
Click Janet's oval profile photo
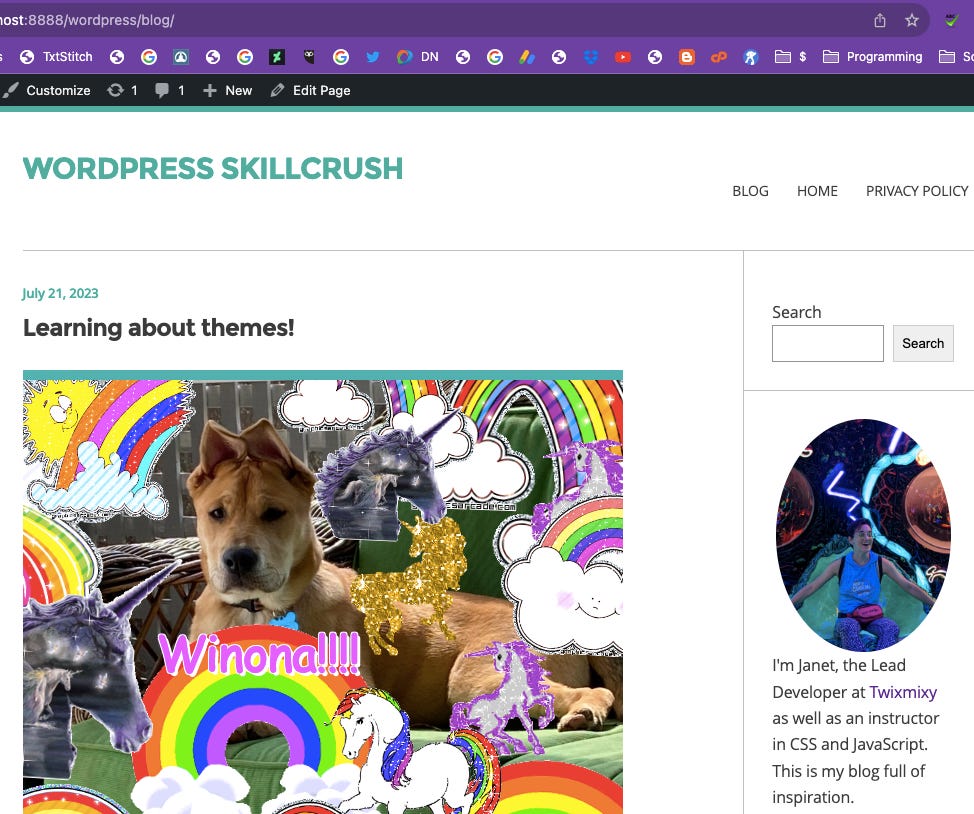[x=863, y=535]
